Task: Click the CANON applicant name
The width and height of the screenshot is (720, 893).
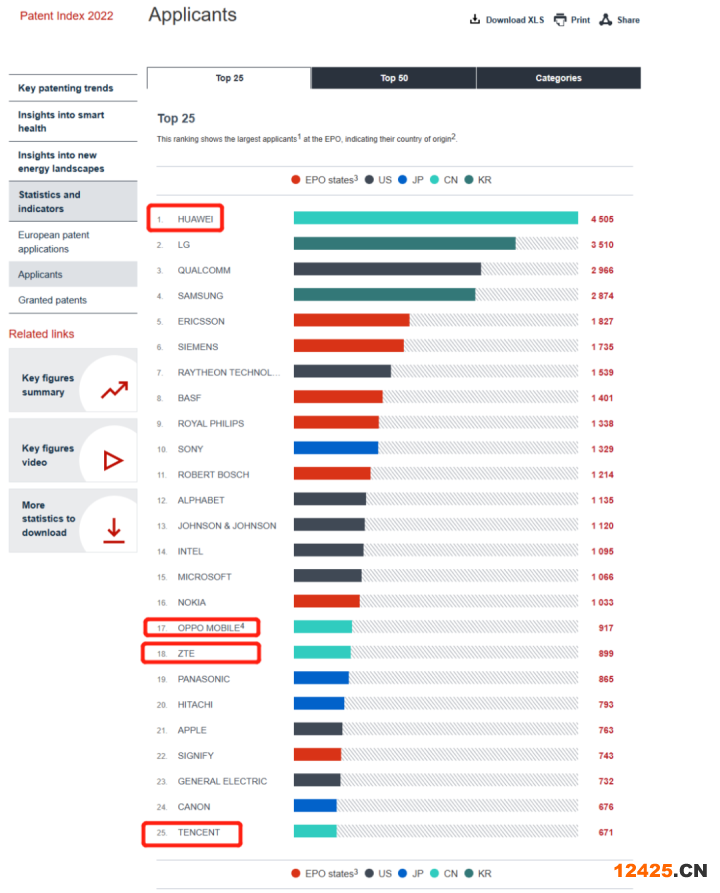Action: (x=194, y=807)
